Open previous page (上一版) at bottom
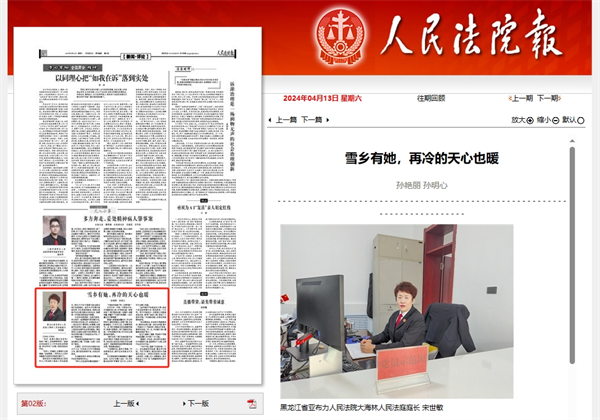600x420 pixels. pos(125,404)
